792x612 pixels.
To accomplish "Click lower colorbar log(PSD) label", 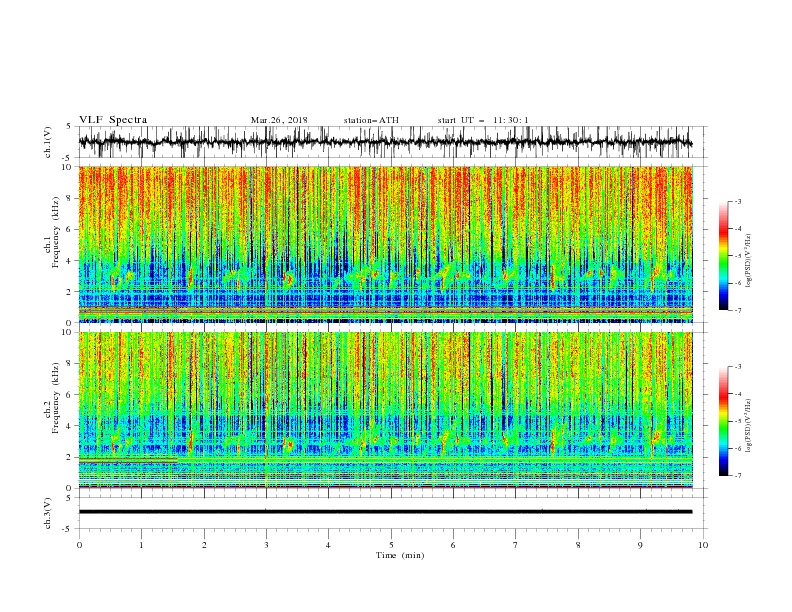I will click(x=749, y=425).
